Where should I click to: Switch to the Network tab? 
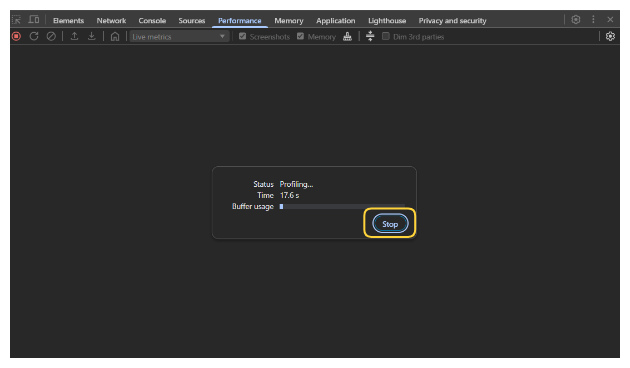[111, 20]
